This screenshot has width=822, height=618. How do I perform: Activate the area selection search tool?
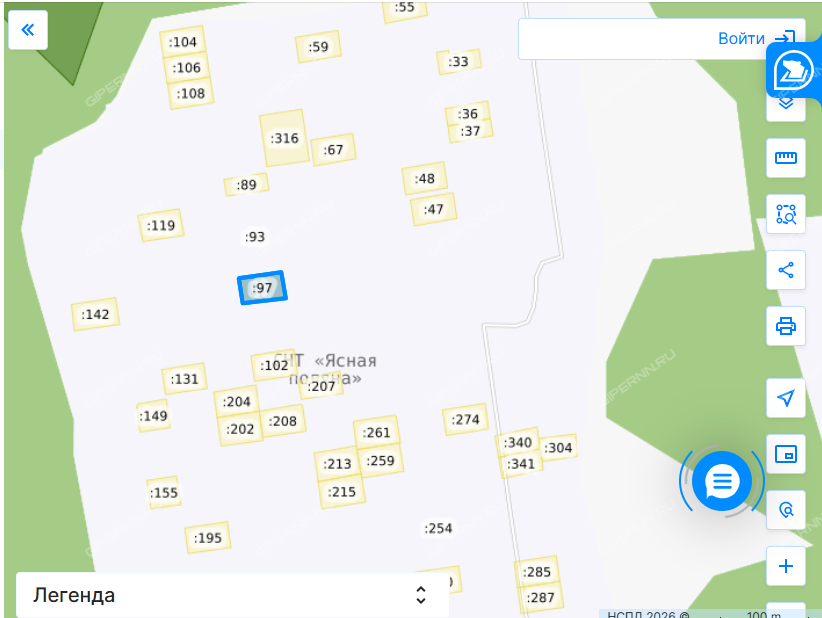pyautogui.click(x=785, y=214)
